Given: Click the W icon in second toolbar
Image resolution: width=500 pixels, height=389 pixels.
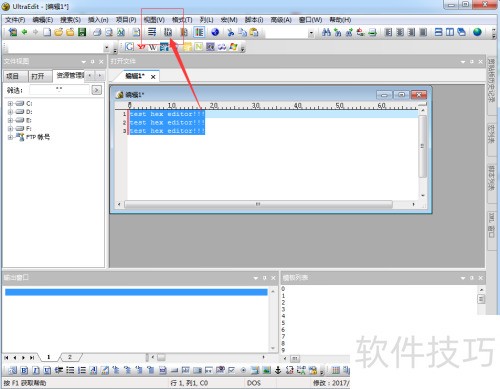Looking at the screenshot, I should 153,47.
